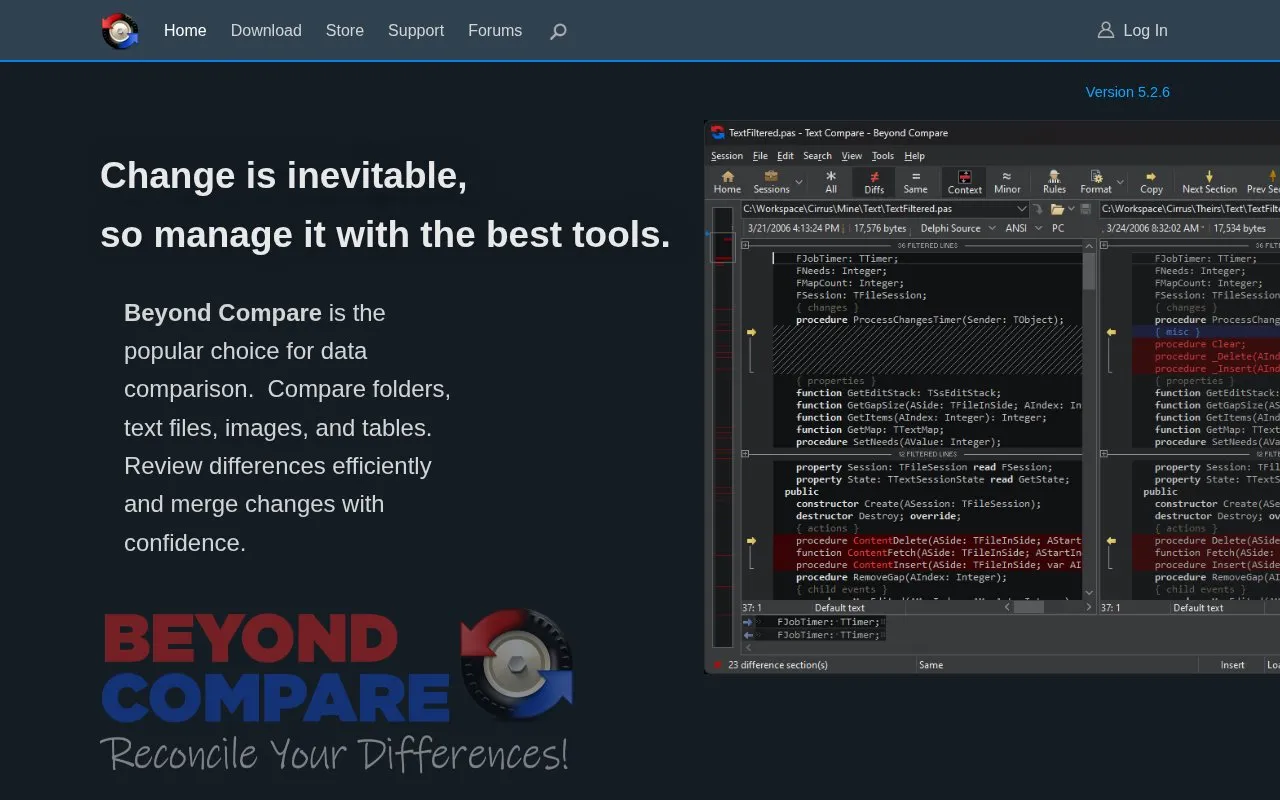Toggle the Minor differences option
This screenshot has width=1280, height=800.
[x=1007, y=182]
